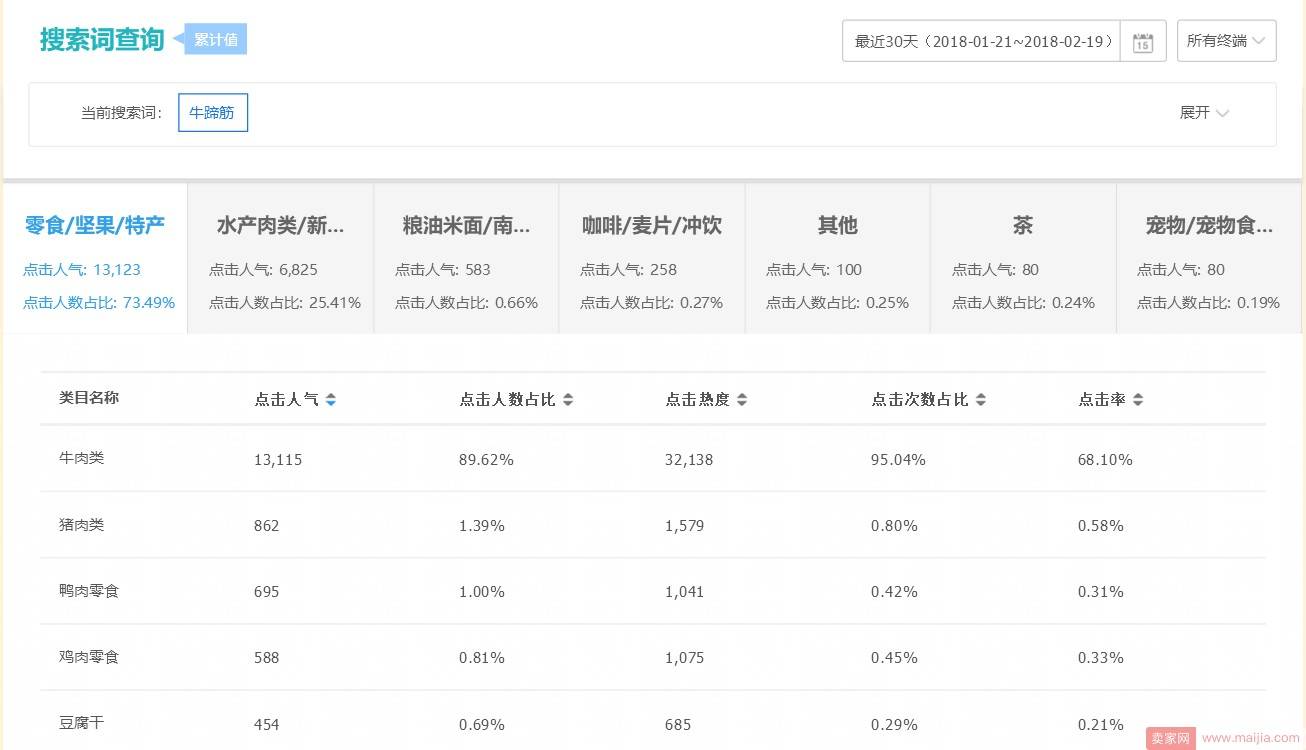Click the 588 value in 鸡肉零食 row
The height and width of the screenshot is (750, 1306).
click(267, 658)
